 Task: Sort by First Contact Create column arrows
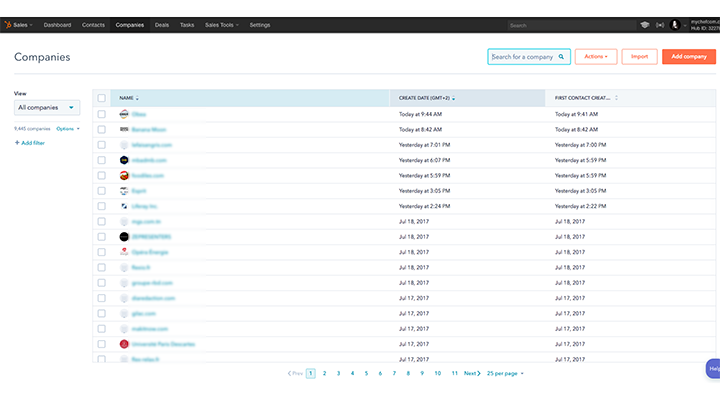tap(616, 98)
